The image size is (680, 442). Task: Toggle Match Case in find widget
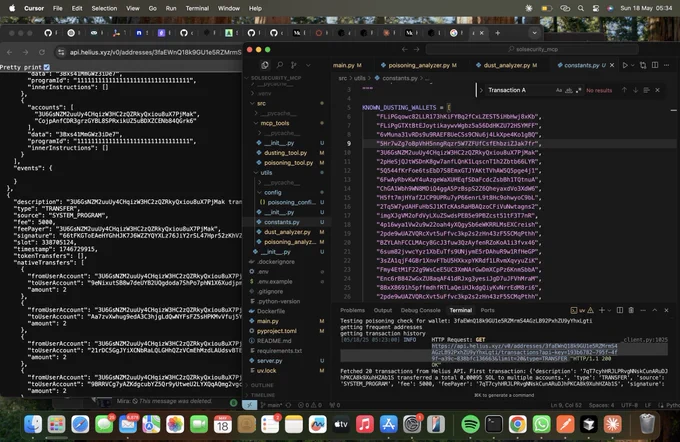(559, 90)
